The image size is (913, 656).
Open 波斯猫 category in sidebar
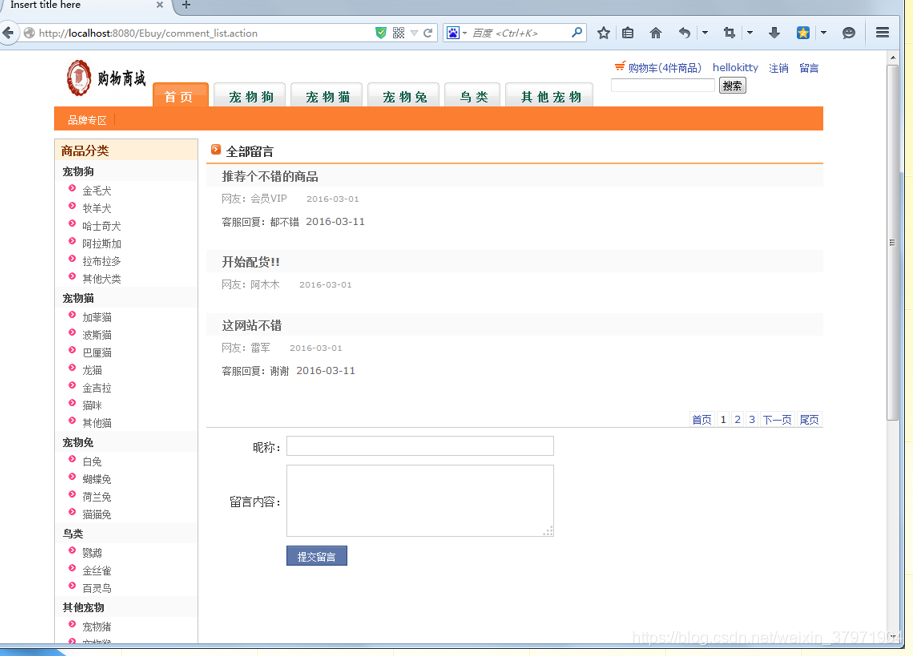click(x=97, y=335)
